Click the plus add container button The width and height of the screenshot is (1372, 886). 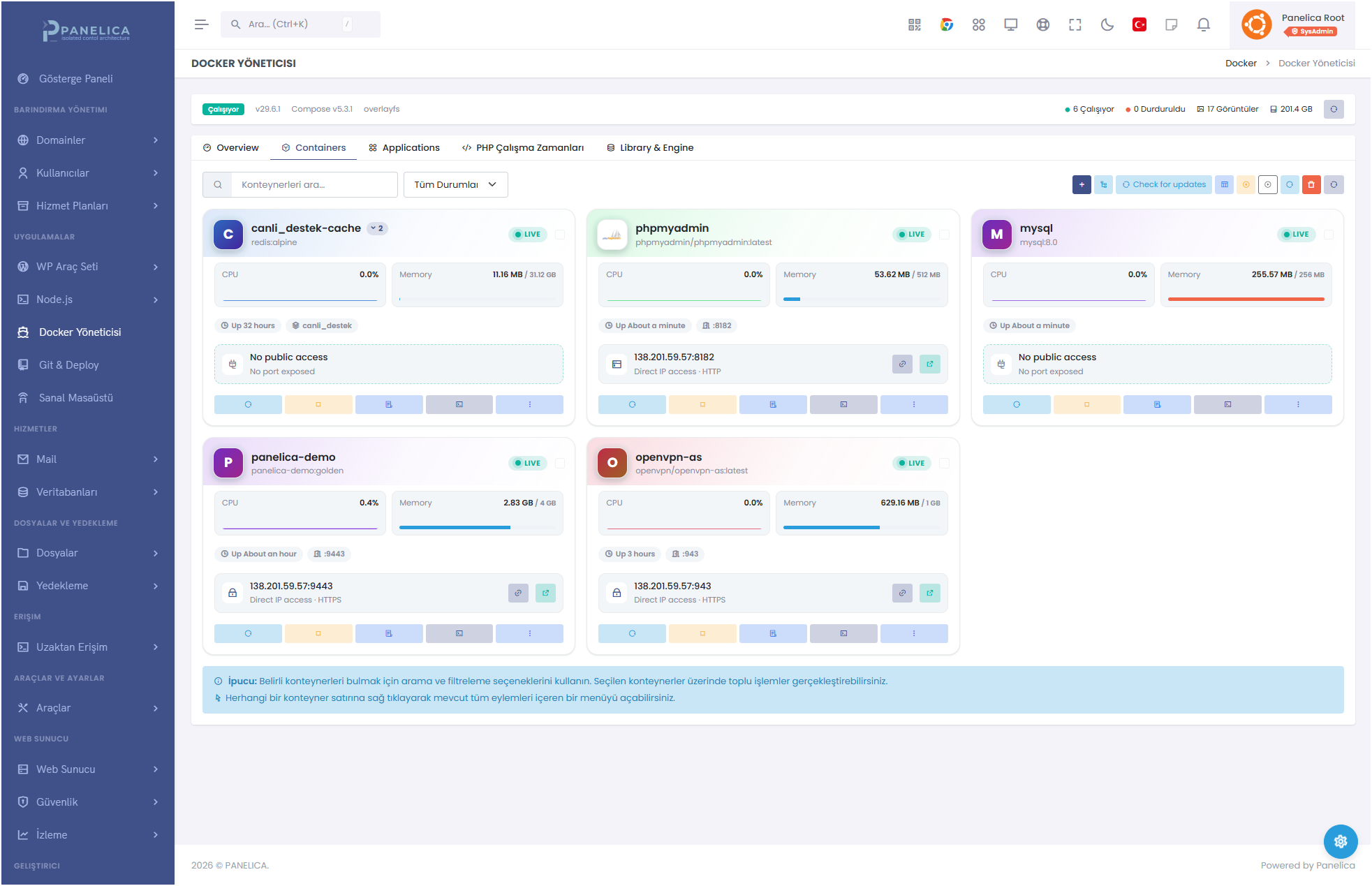click(x=1082, y=184)
